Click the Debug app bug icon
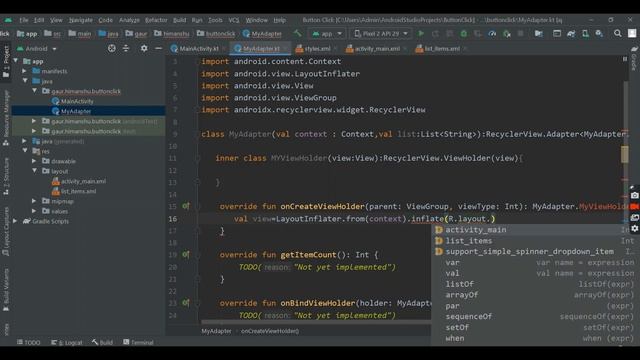 464,33
